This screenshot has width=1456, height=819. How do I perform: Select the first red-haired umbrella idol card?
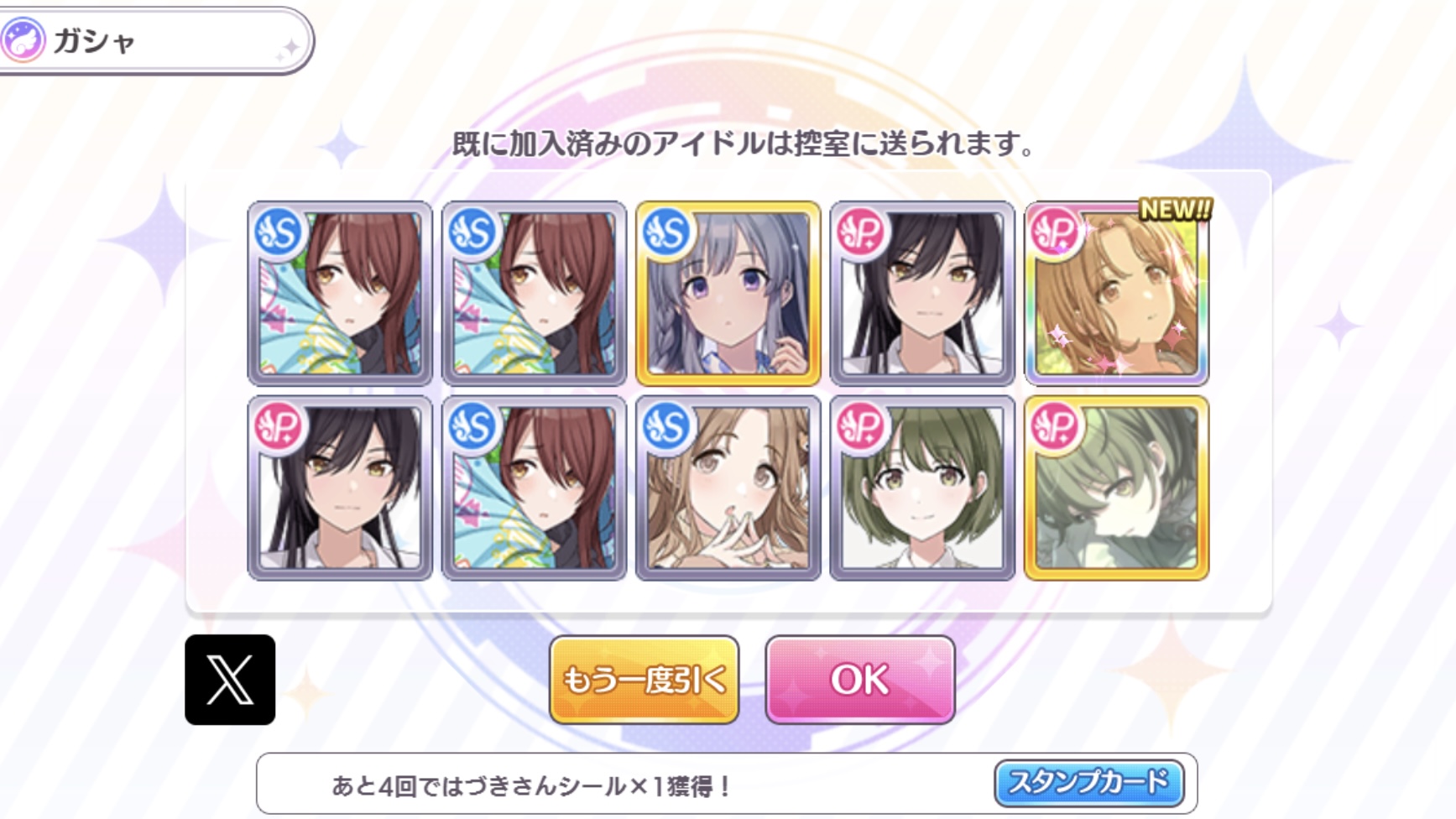[x=340, y=293]
